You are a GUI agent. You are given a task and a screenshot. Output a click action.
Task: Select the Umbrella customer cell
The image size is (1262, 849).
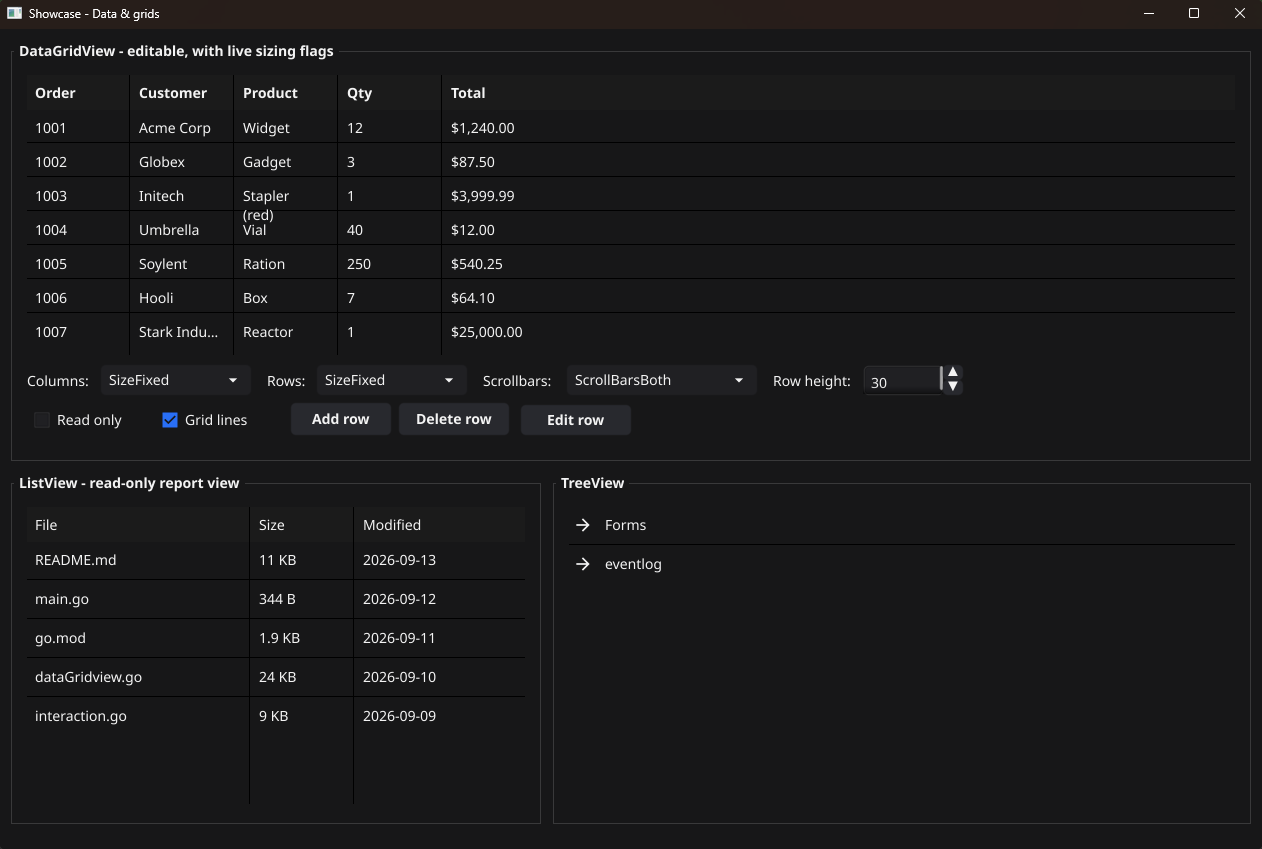[x=182, y=230]
